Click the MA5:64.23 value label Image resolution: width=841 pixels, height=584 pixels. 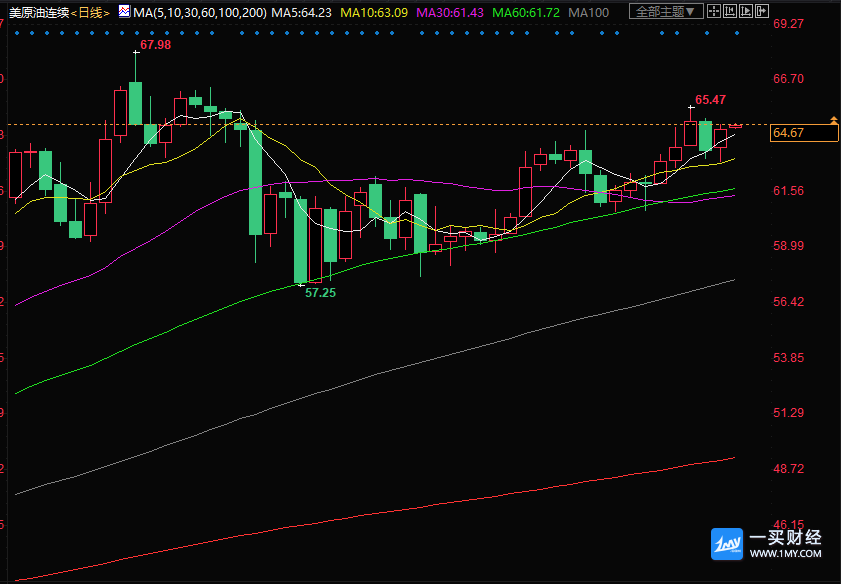303,12
